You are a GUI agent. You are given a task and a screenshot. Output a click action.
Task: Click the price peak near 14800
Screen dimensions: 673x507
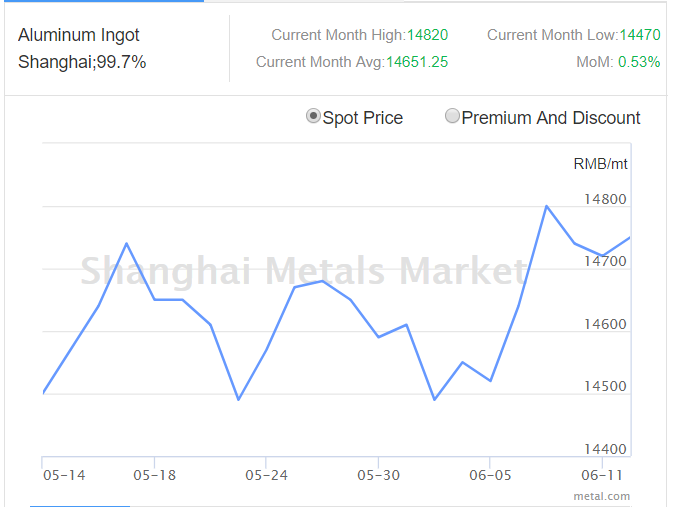pos(546,206)
